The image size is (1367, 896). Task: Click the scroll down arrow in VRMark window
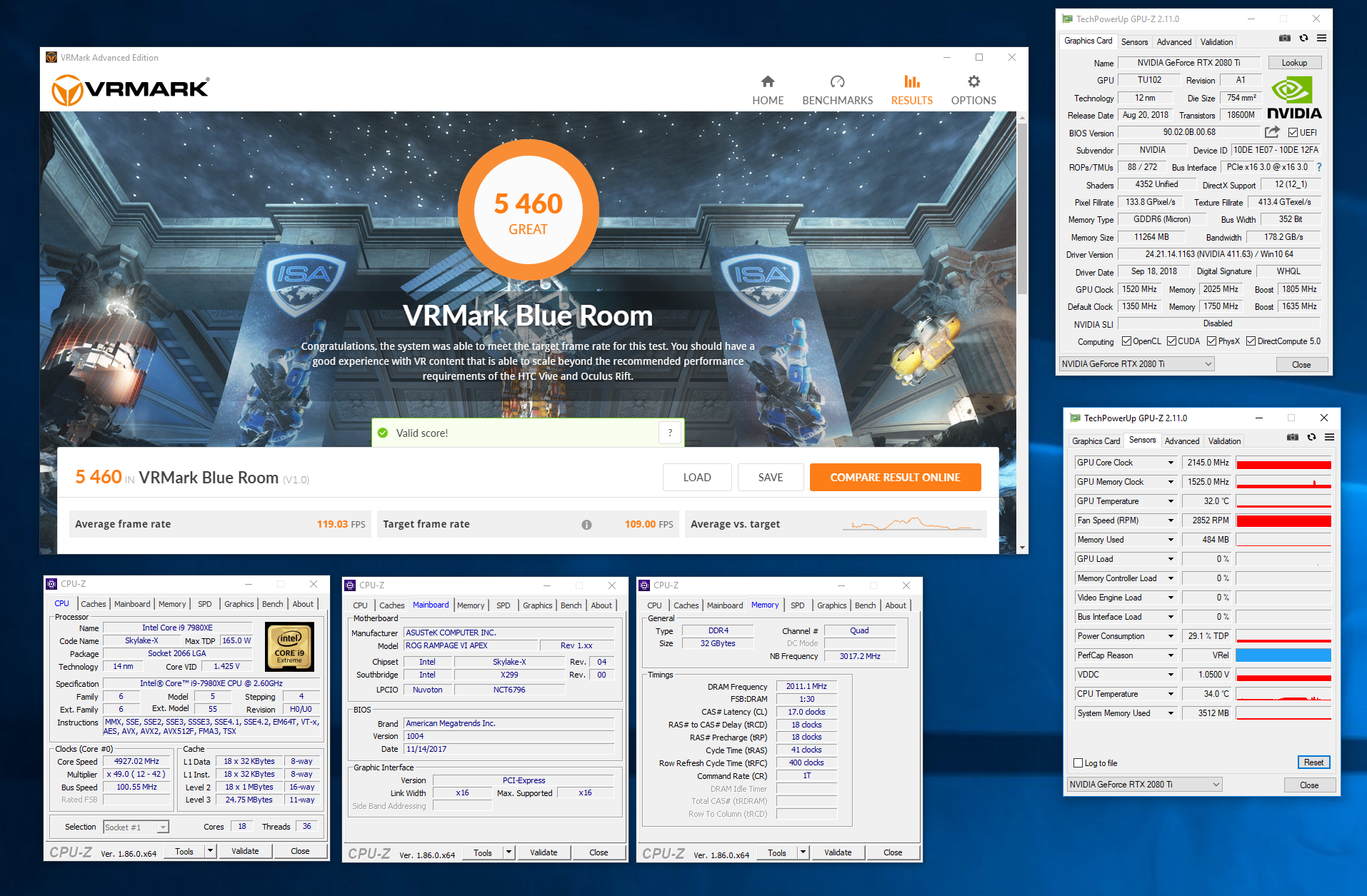[1023, 548]
